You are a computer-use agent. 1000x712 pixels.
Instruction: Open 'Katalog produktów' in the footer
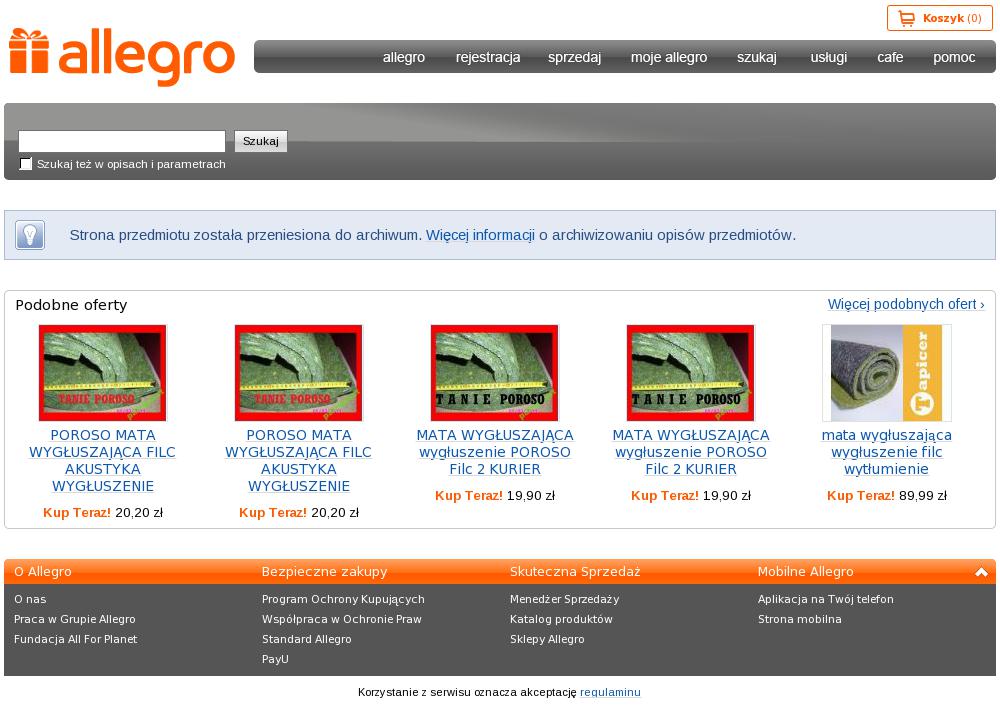tap(561, 619)
